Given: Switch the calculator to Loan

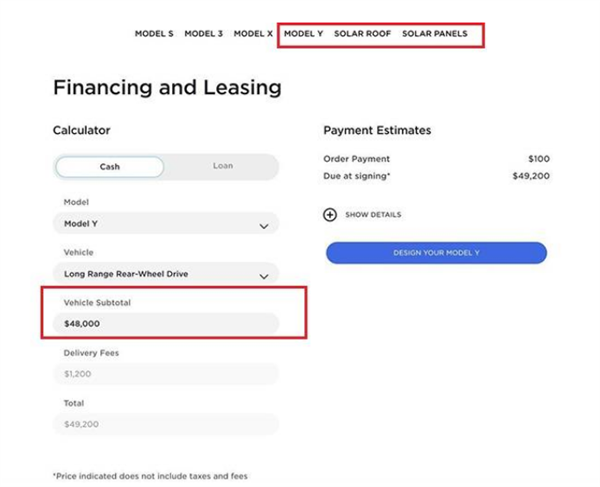Looking at the screenshot, I should [222, 167].
